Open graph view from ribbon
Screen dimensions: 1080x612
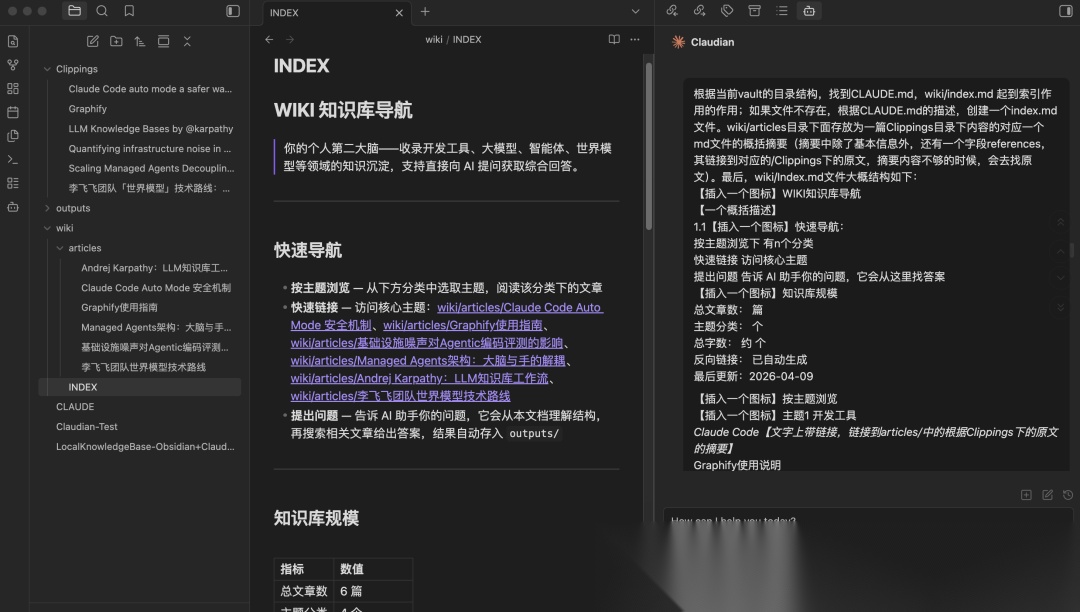(x=12, y=65)
